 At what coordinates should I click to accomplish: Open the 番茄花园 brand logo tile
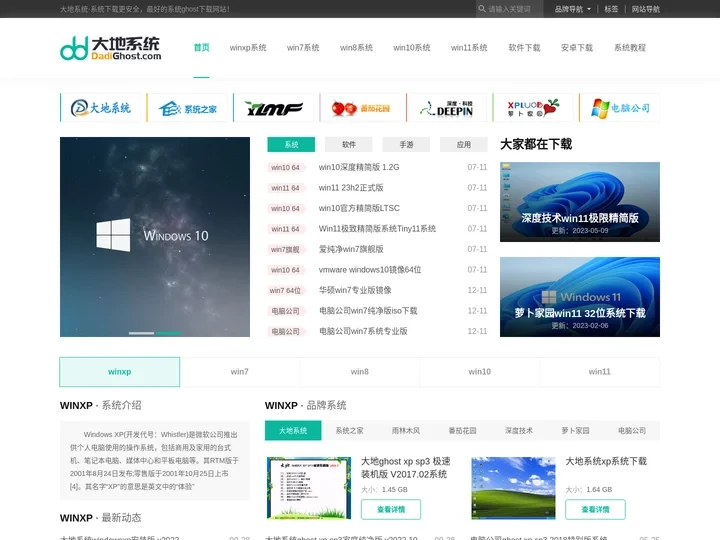pos(360,108)
